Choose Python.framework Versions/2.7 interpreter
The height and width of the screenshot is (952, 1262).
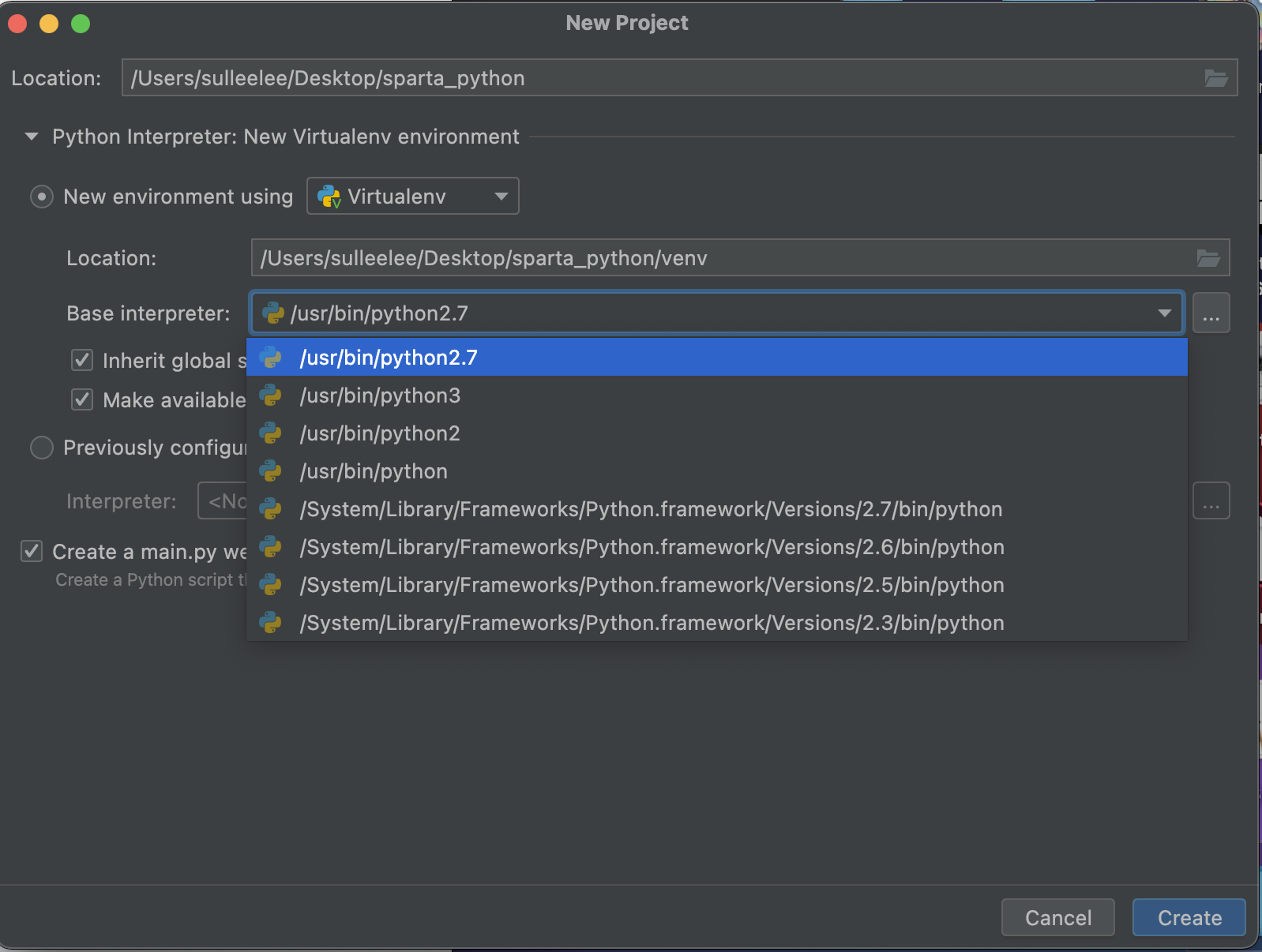[x=717, y=509]
